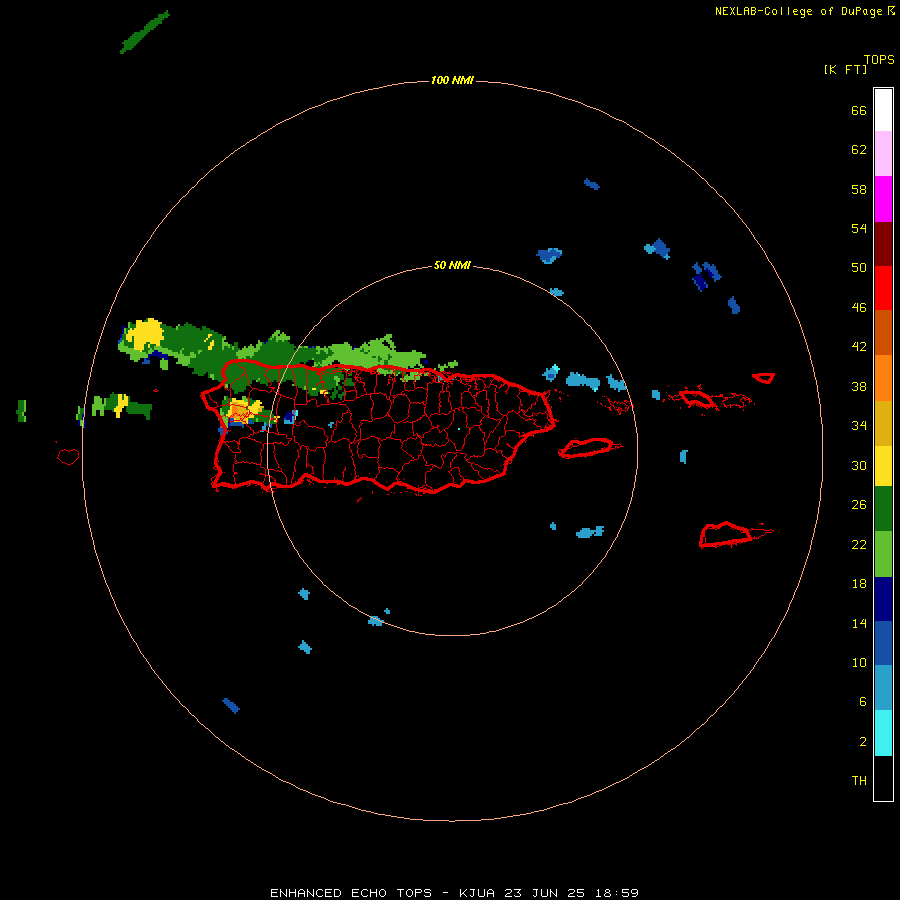
Task: Click the 42 legend value
Action: (859, 347)
